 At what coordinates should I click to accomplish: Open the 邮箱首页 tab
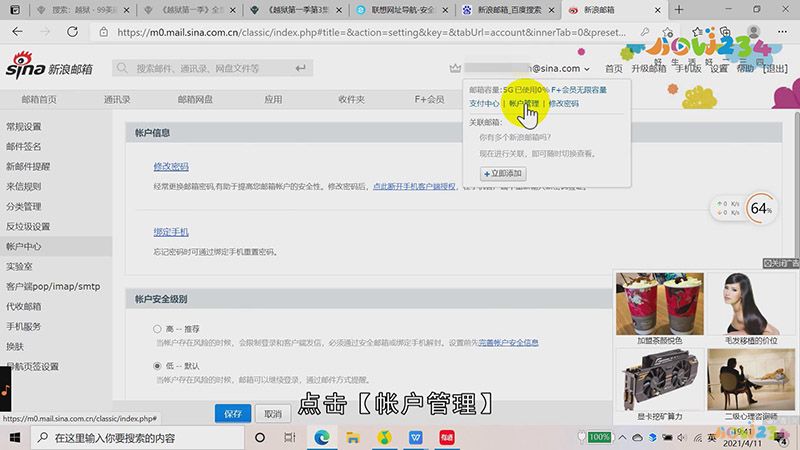[39, 99]
